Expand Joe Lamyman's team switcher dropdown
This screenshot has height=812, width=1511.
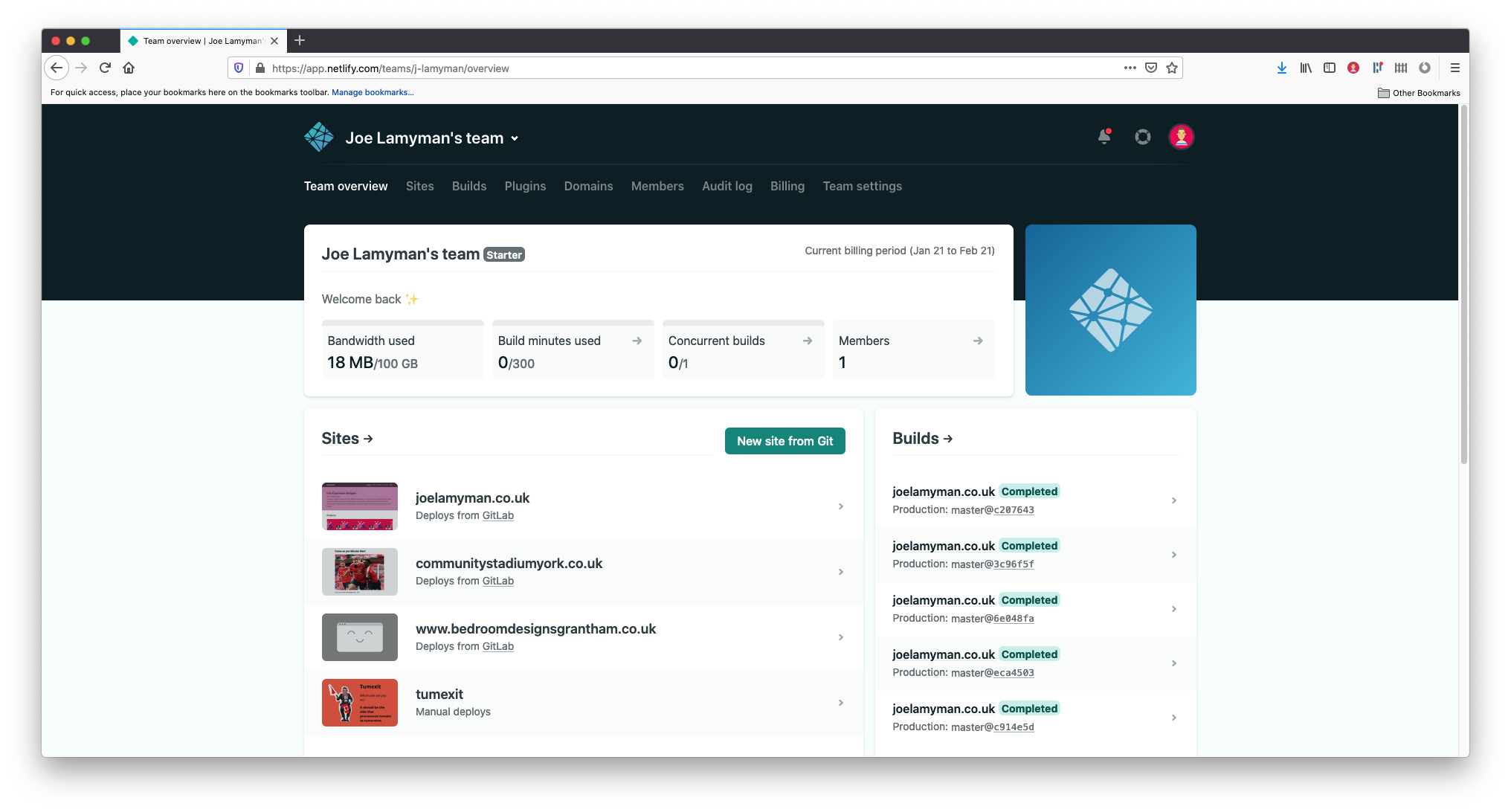coord(515,138)
